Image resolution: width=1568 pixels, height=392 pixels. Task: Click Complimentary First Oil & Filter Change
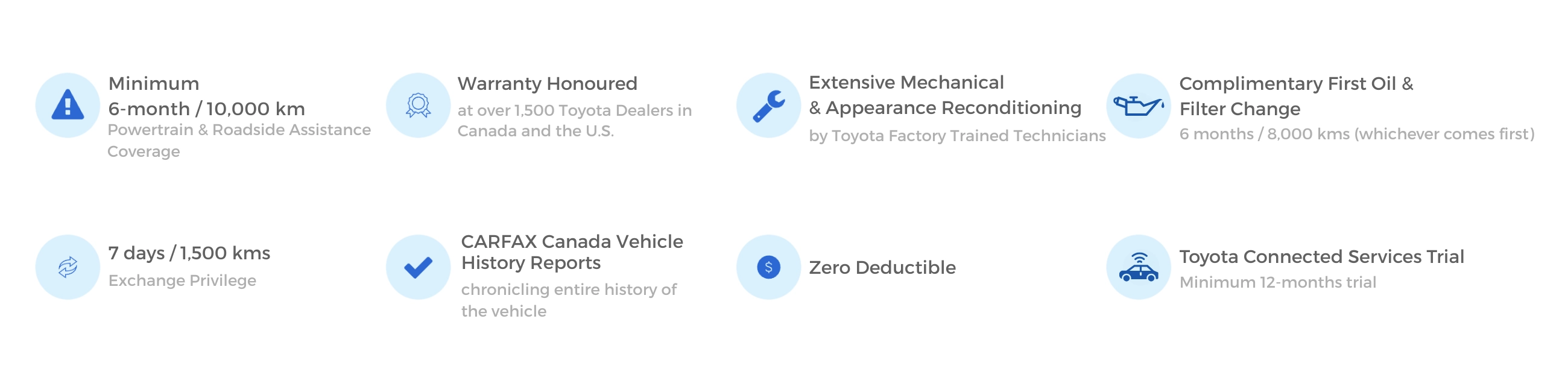[x=1297, y=96]
